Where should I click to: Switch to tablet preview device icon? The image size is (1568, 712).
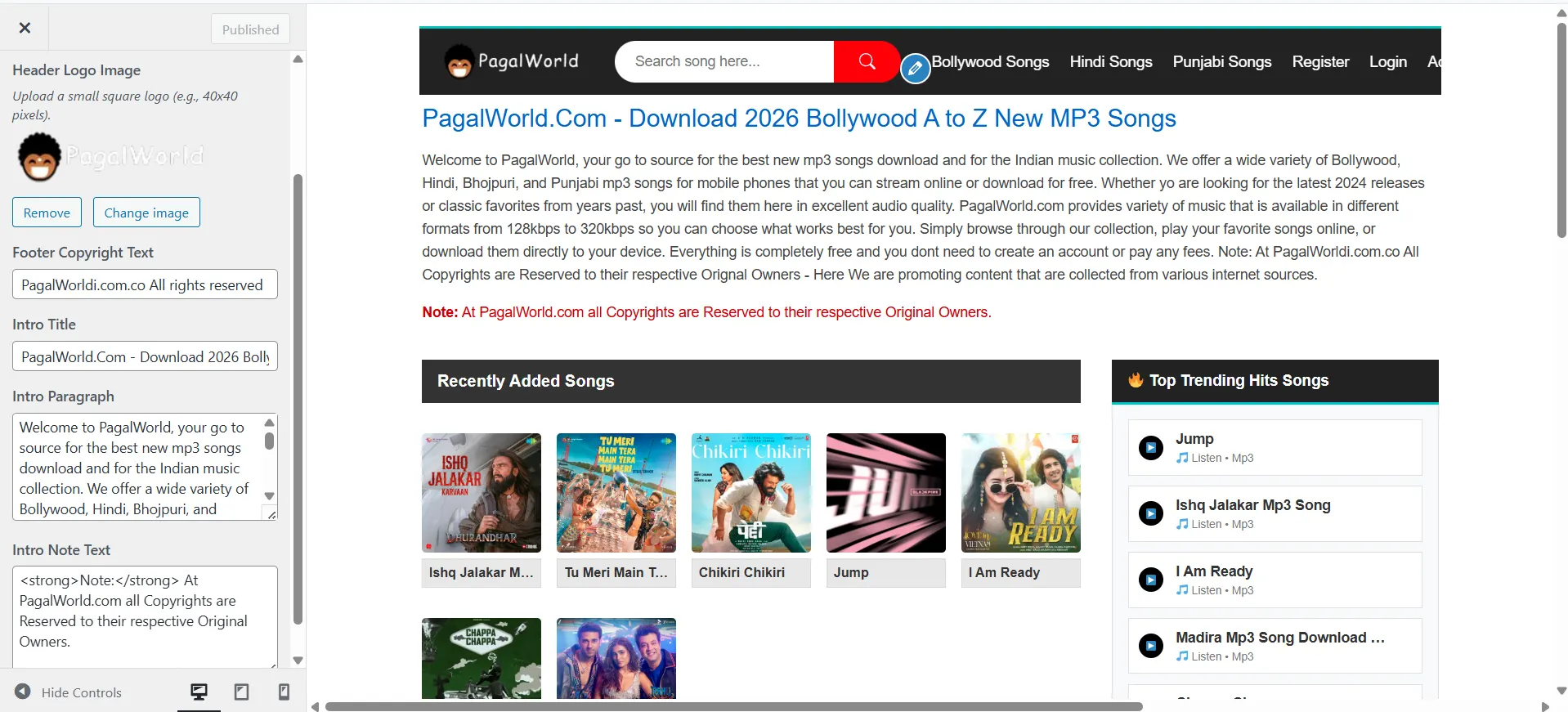tap(241, 692)
